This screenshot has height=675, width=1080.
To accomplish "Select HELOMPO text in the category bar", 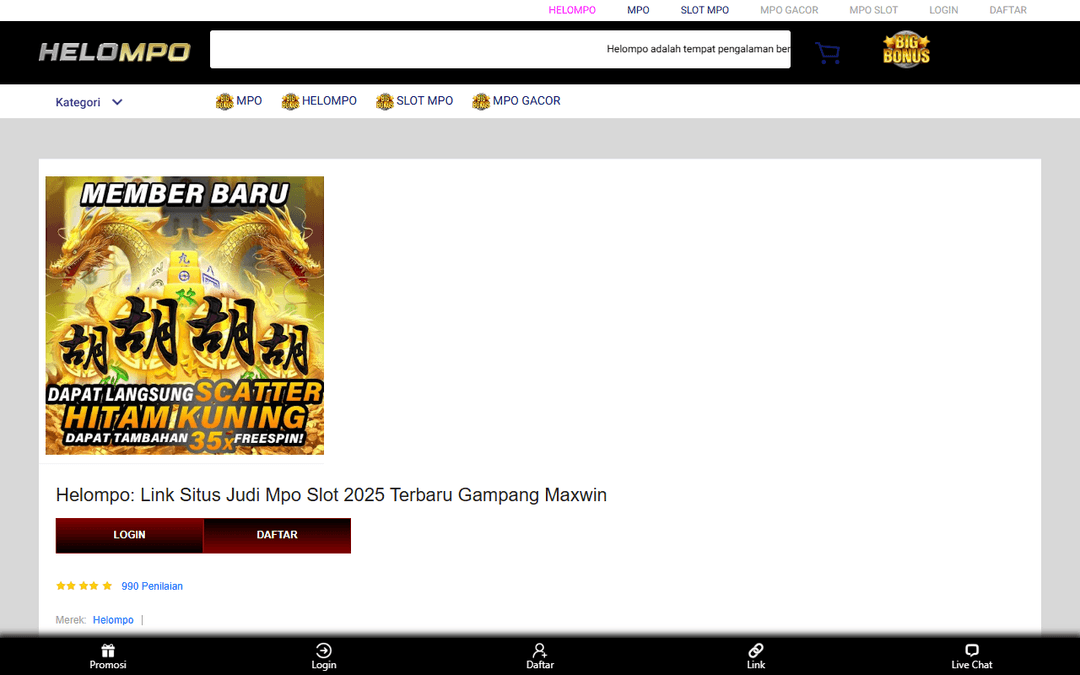I will (329, 101).
